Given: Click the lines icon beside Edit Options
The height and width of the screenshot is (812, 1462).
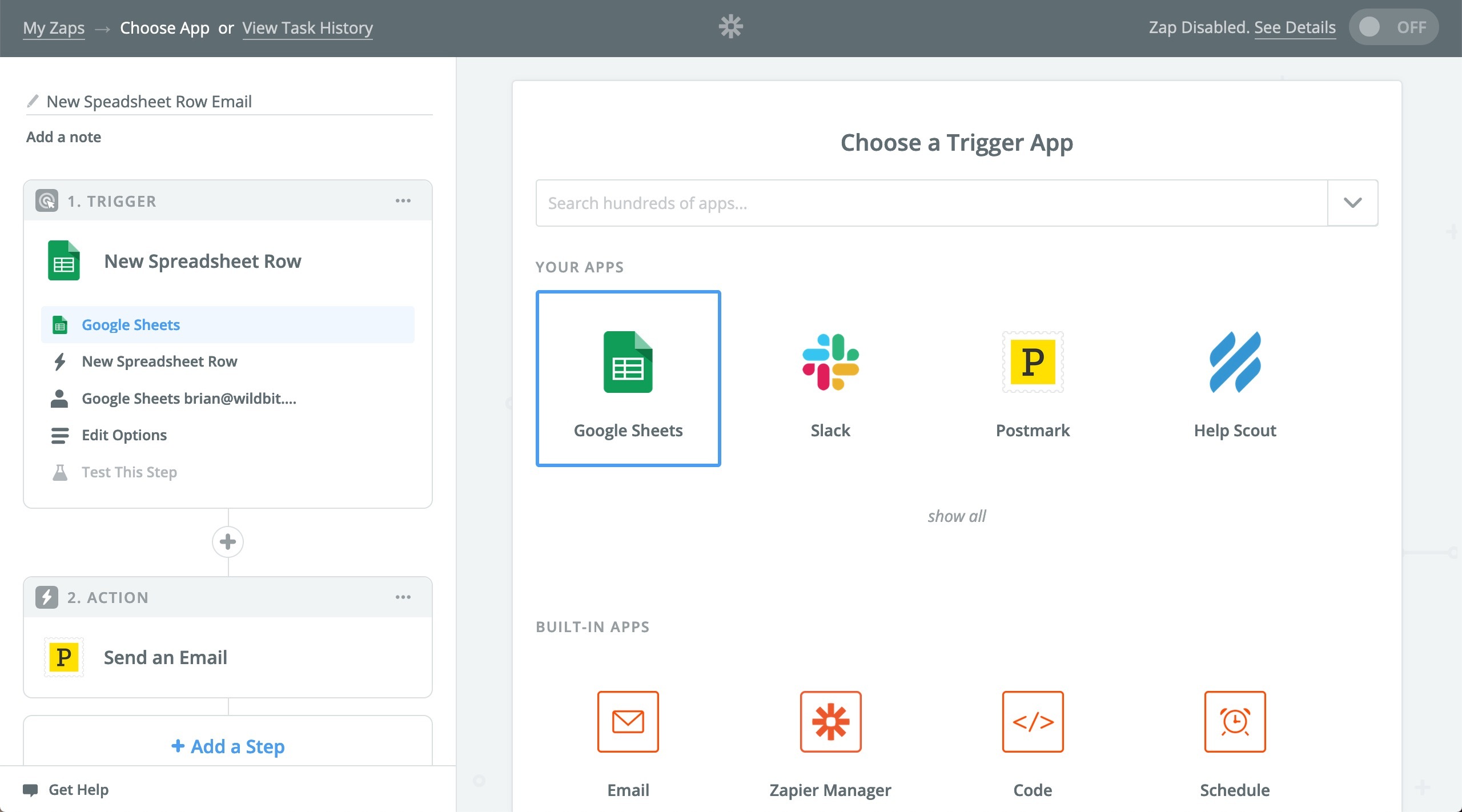Looking at the screenshot, I should click(x=59, y=435).
